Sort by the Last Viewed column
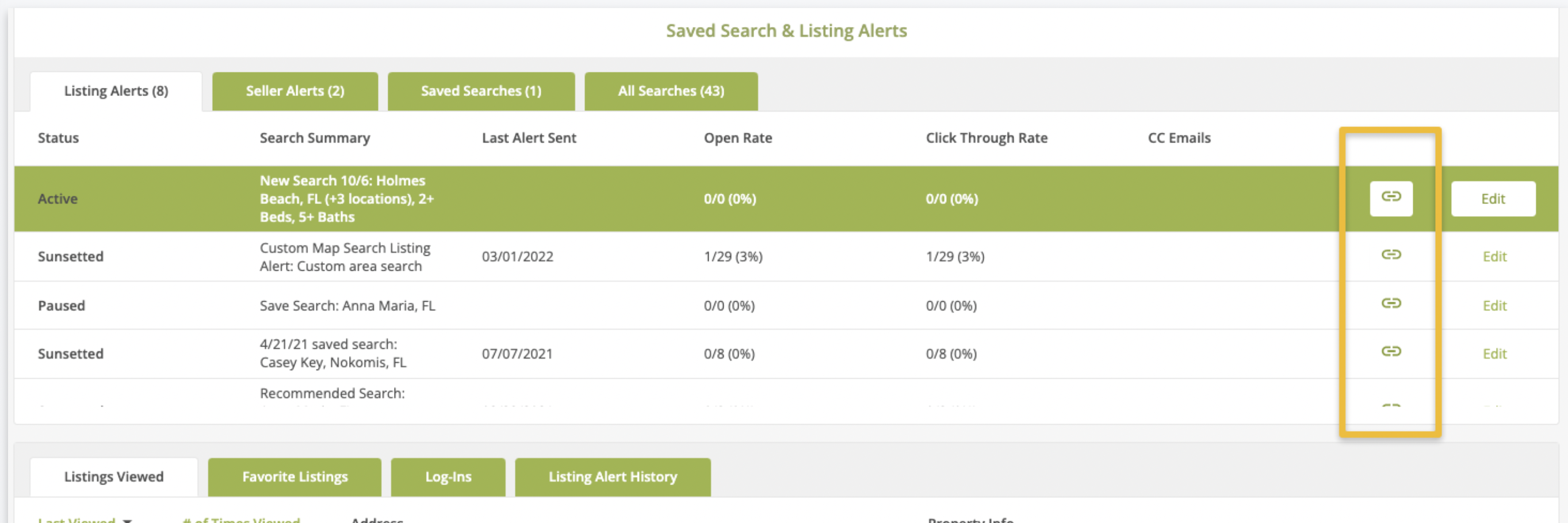This screenshot has width=1568, height=523. click(x=77, y=520)
